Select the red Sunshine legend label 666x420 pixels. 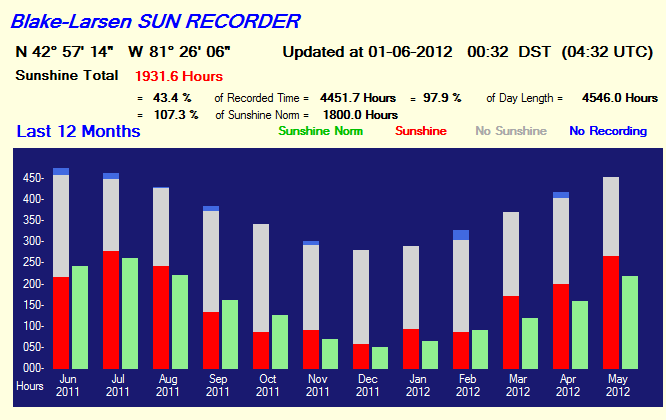[x=421, y=131]
